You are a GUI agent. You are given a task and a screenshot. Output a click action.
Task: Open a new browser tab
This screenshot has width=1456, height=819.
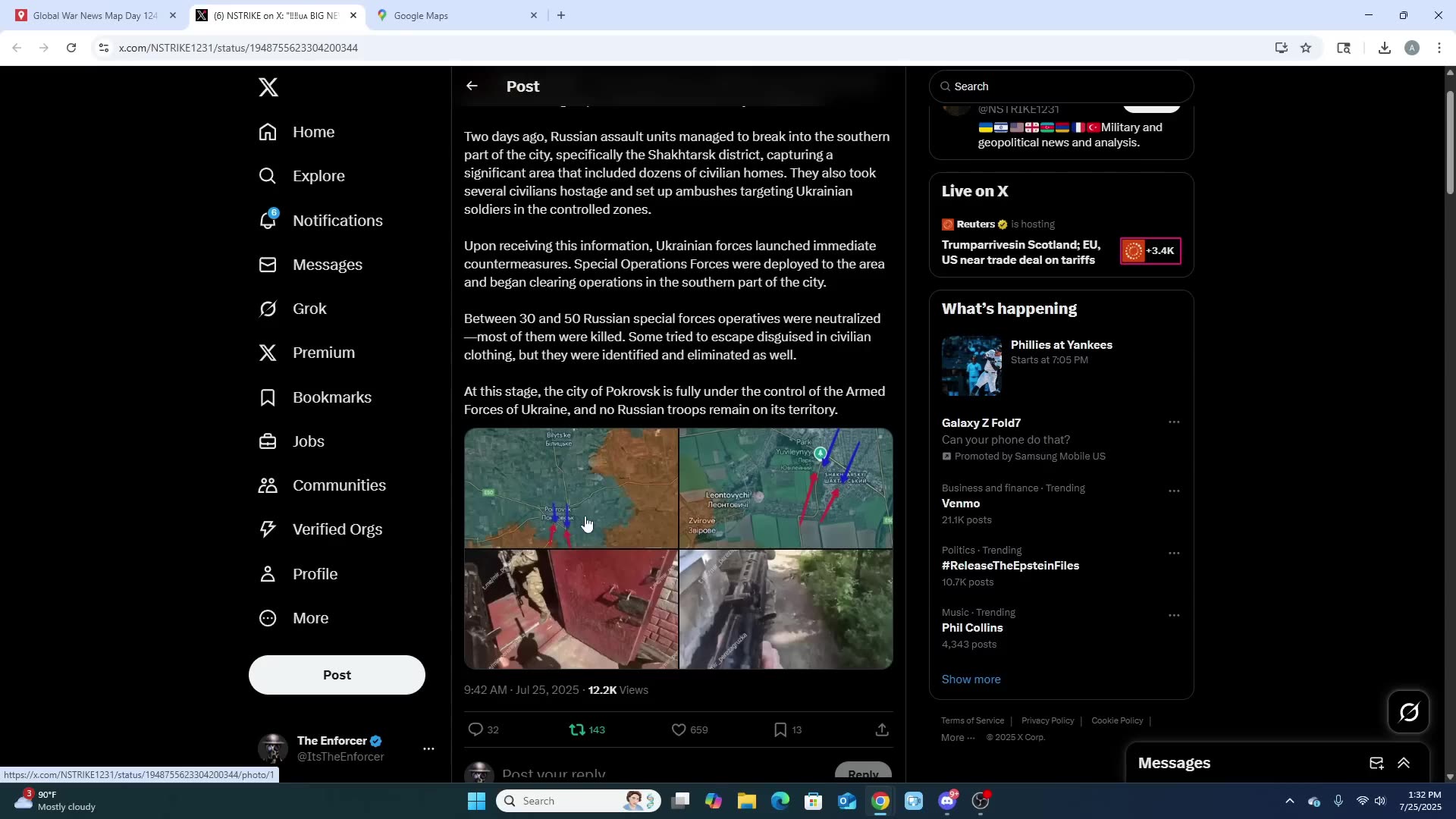point(561,15)
